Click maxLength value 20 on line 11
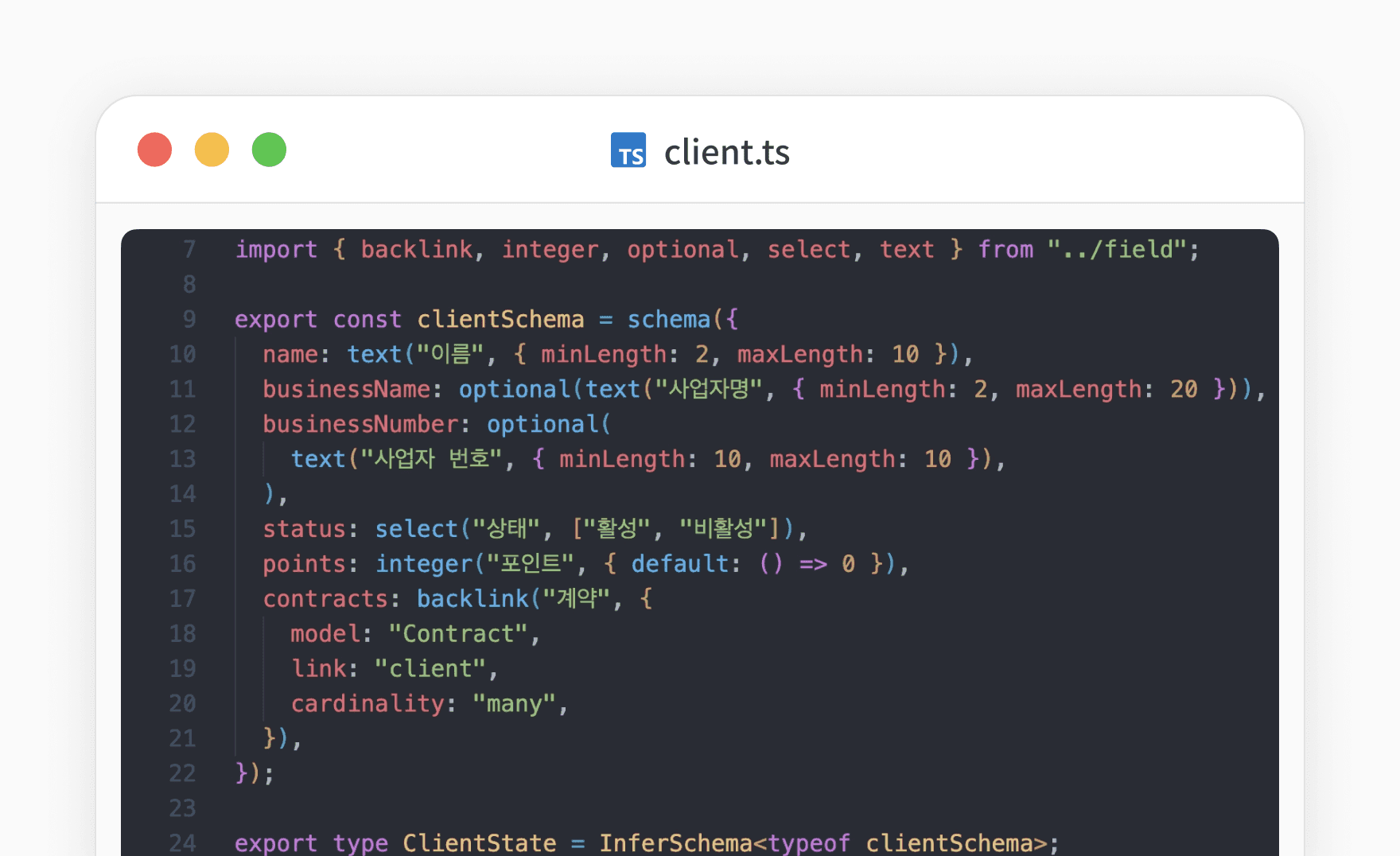The height and width of the screenshot is (856, 1400). 1184,390
